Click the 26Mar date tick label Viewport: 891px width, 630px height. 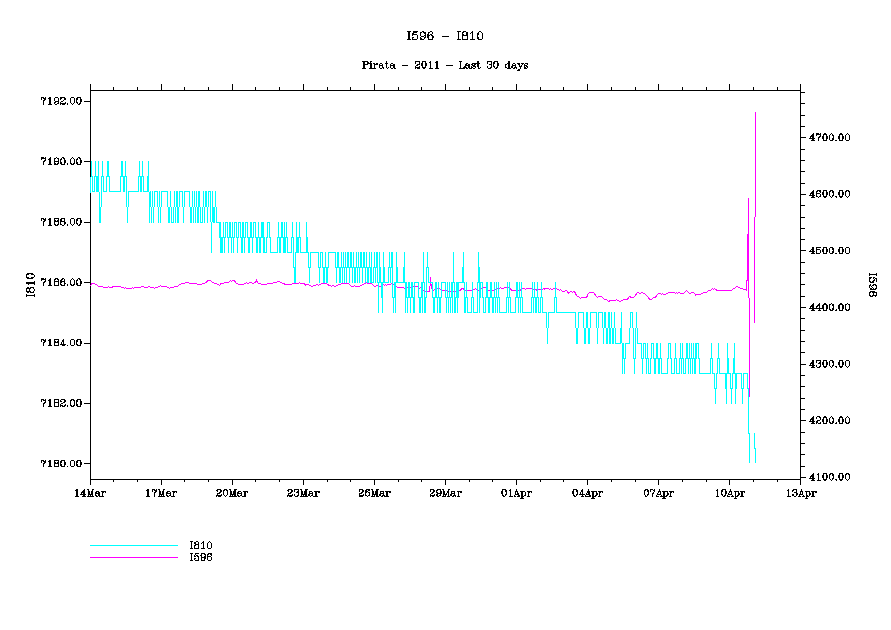coord(374,493)
